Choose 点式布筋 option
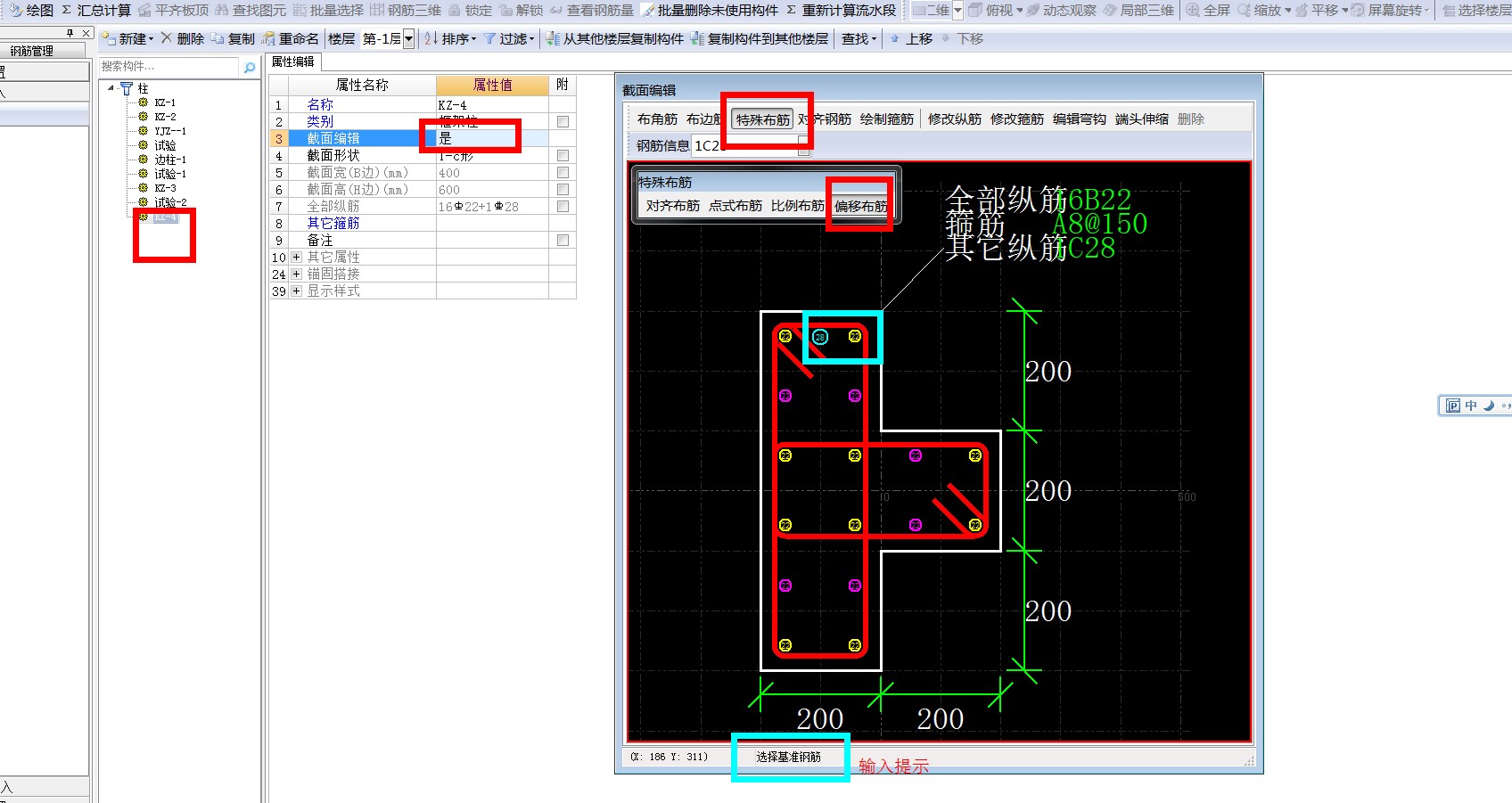 point(735,206)
